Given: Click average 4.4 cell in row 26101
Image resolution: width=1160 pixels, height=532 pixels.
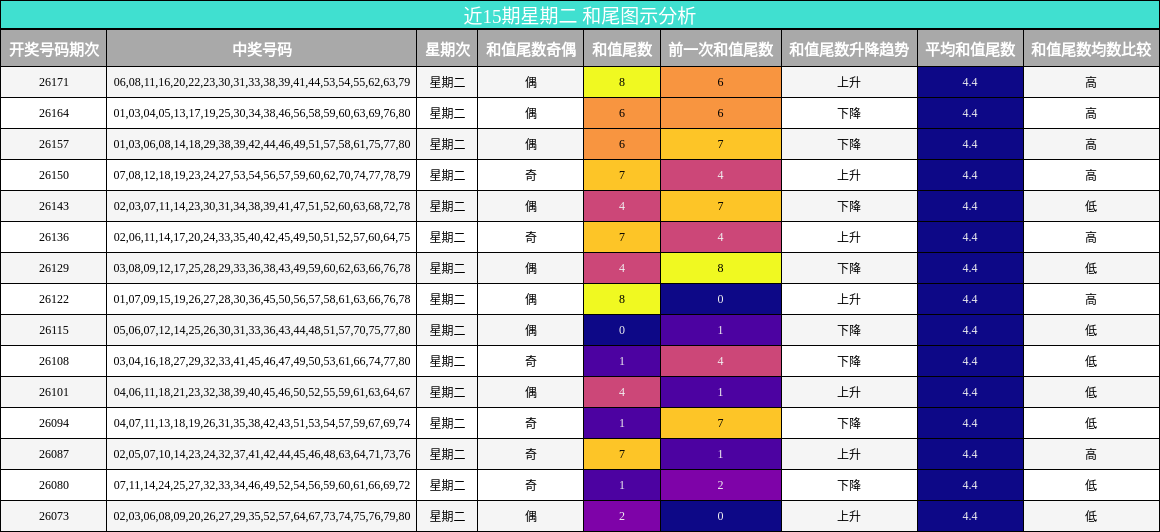Looking at the screenshot, I should [971, 393].
